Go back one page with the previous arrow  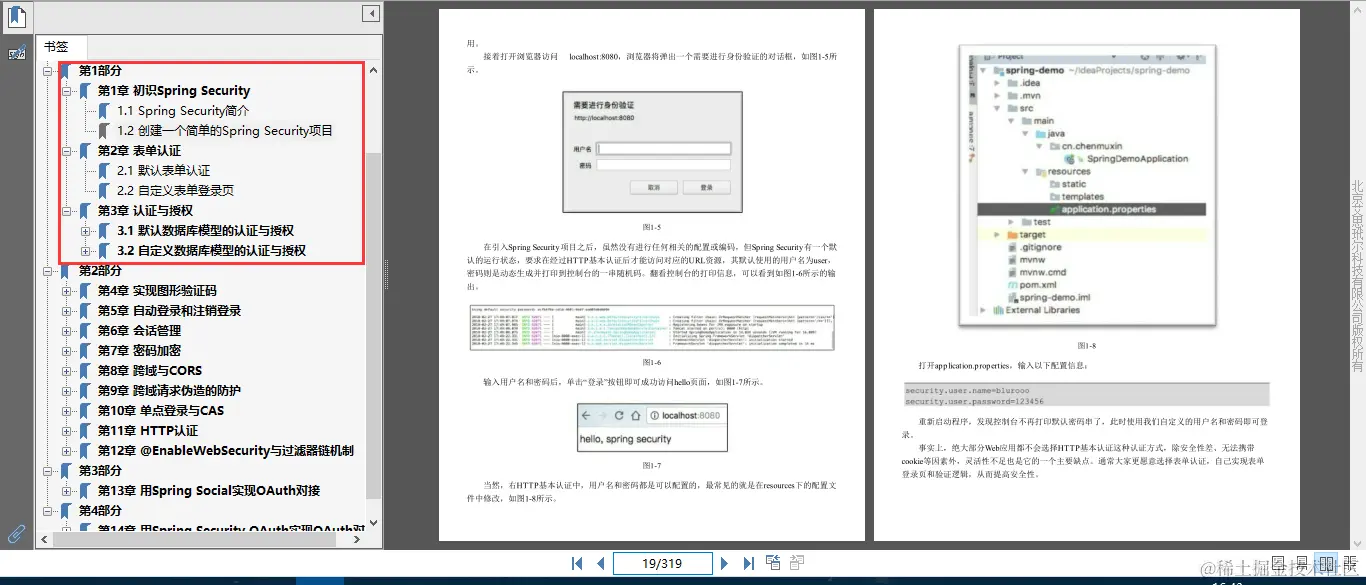[599, 562]
